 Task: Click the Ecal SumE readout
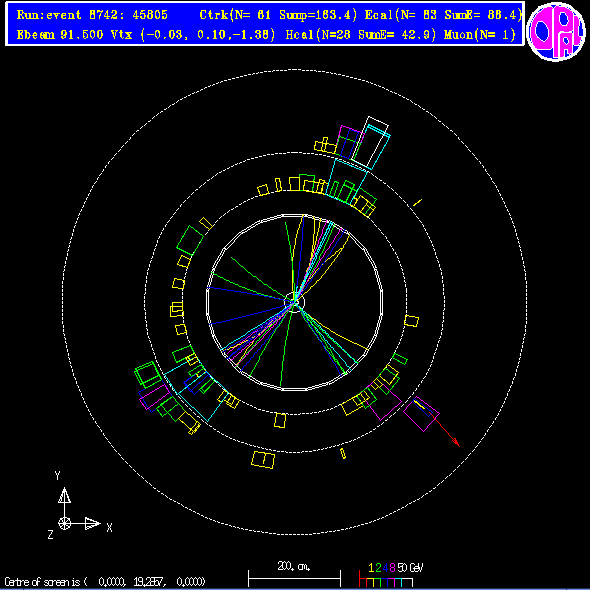(x=484, y=15)
